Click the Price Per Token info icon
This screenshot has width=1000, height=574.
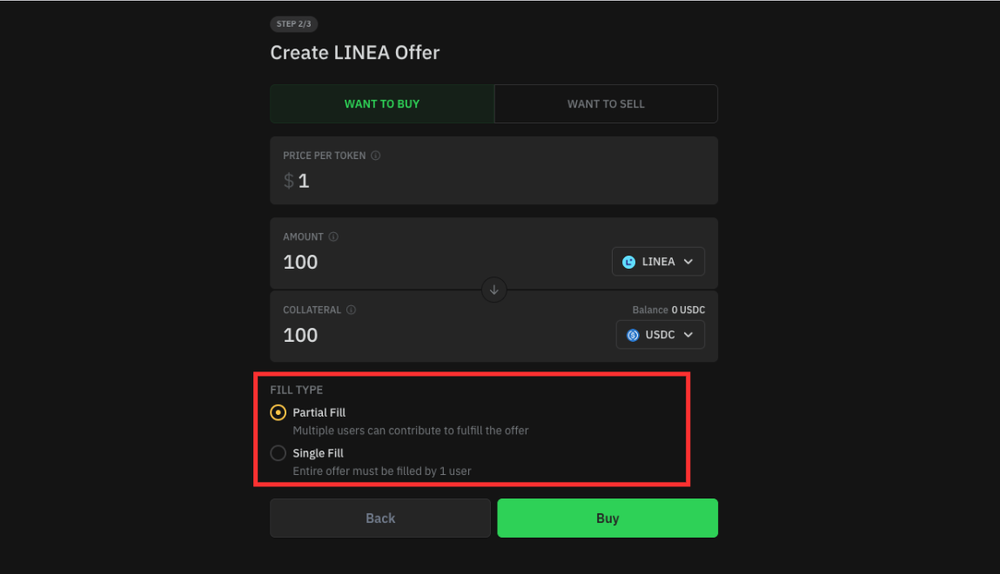[376, 156]
